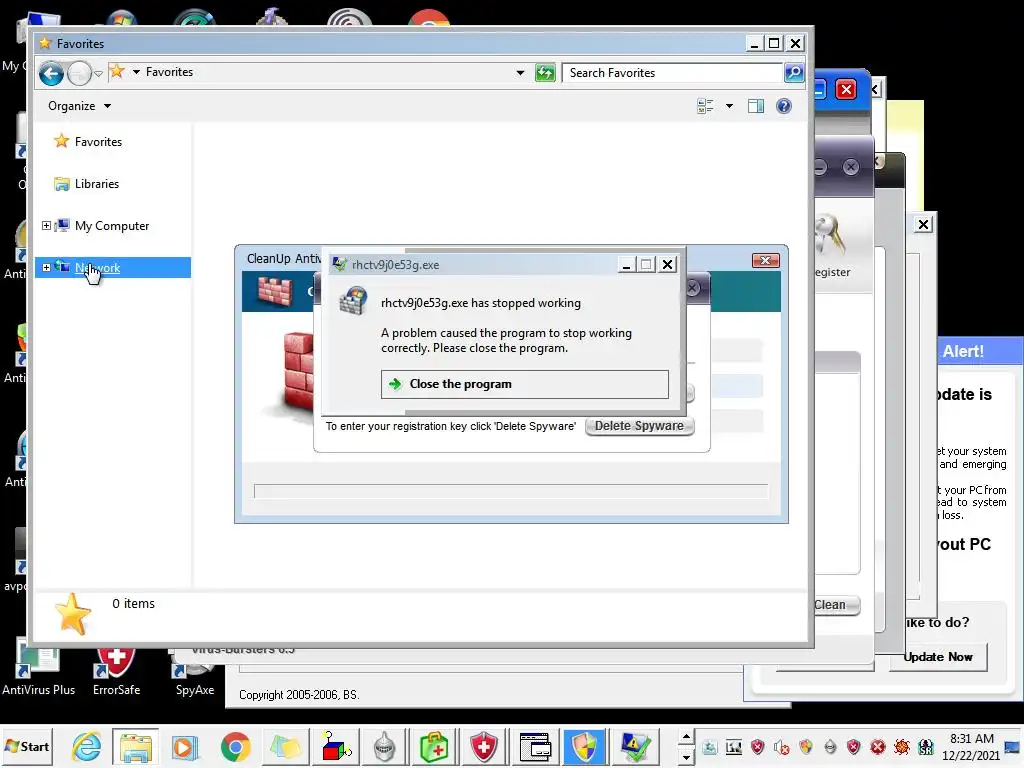This screenshot has width=1024, height=768.
Task: Open the more view options dropdown arrow
Action: pos(729,106)
